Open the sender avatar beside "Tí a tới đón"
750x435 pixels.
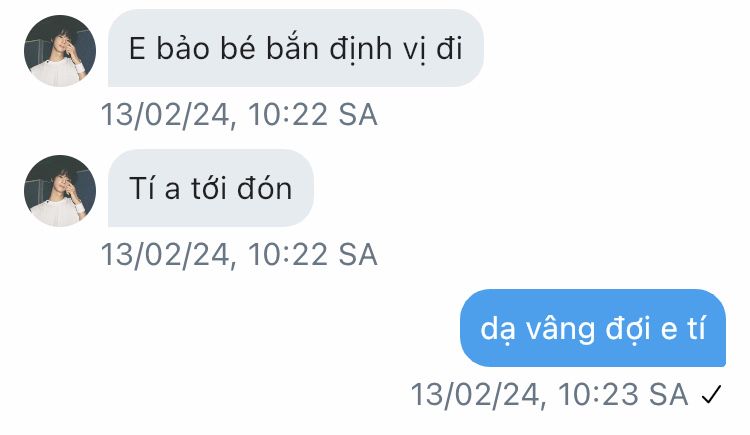[60, 190]
